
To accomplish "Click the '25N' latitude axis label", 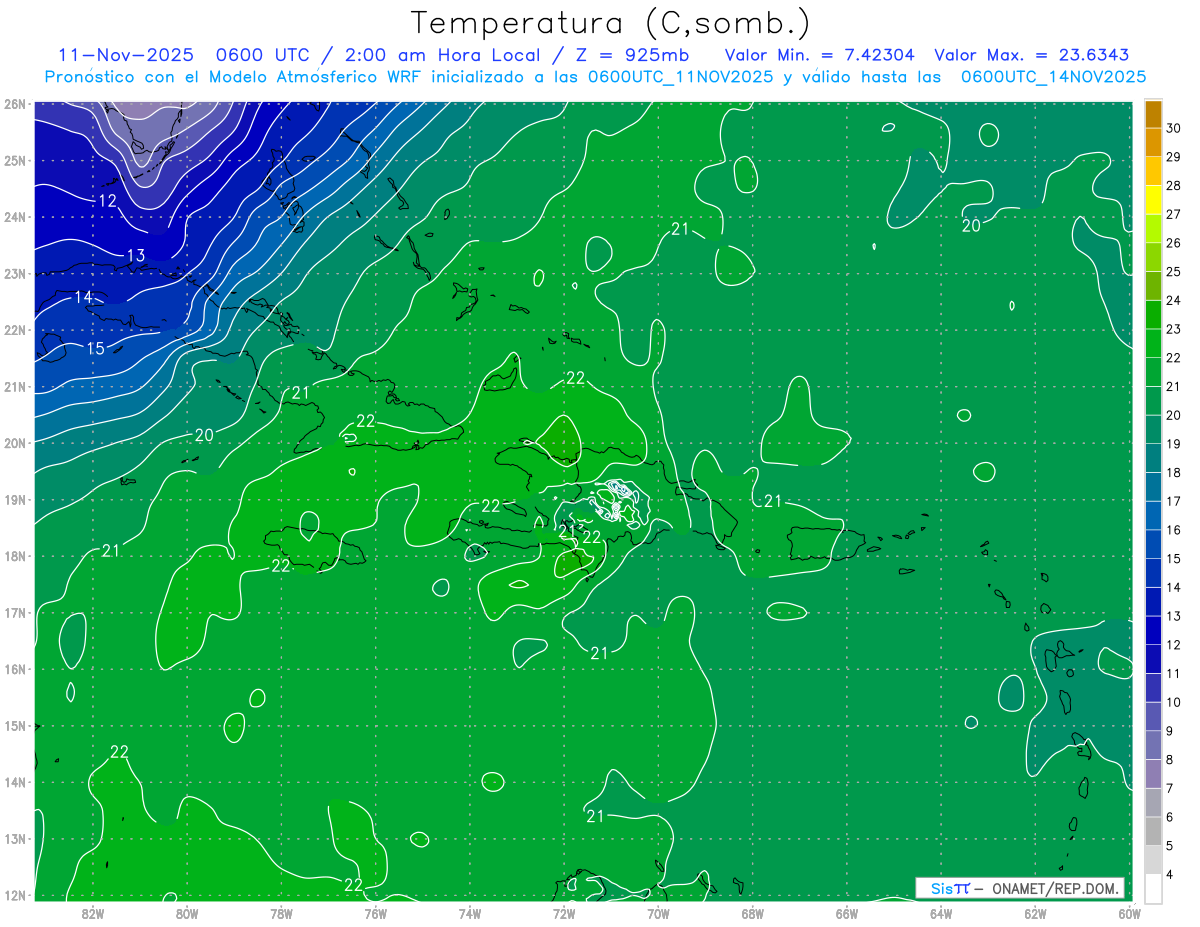I will [14, 160].
